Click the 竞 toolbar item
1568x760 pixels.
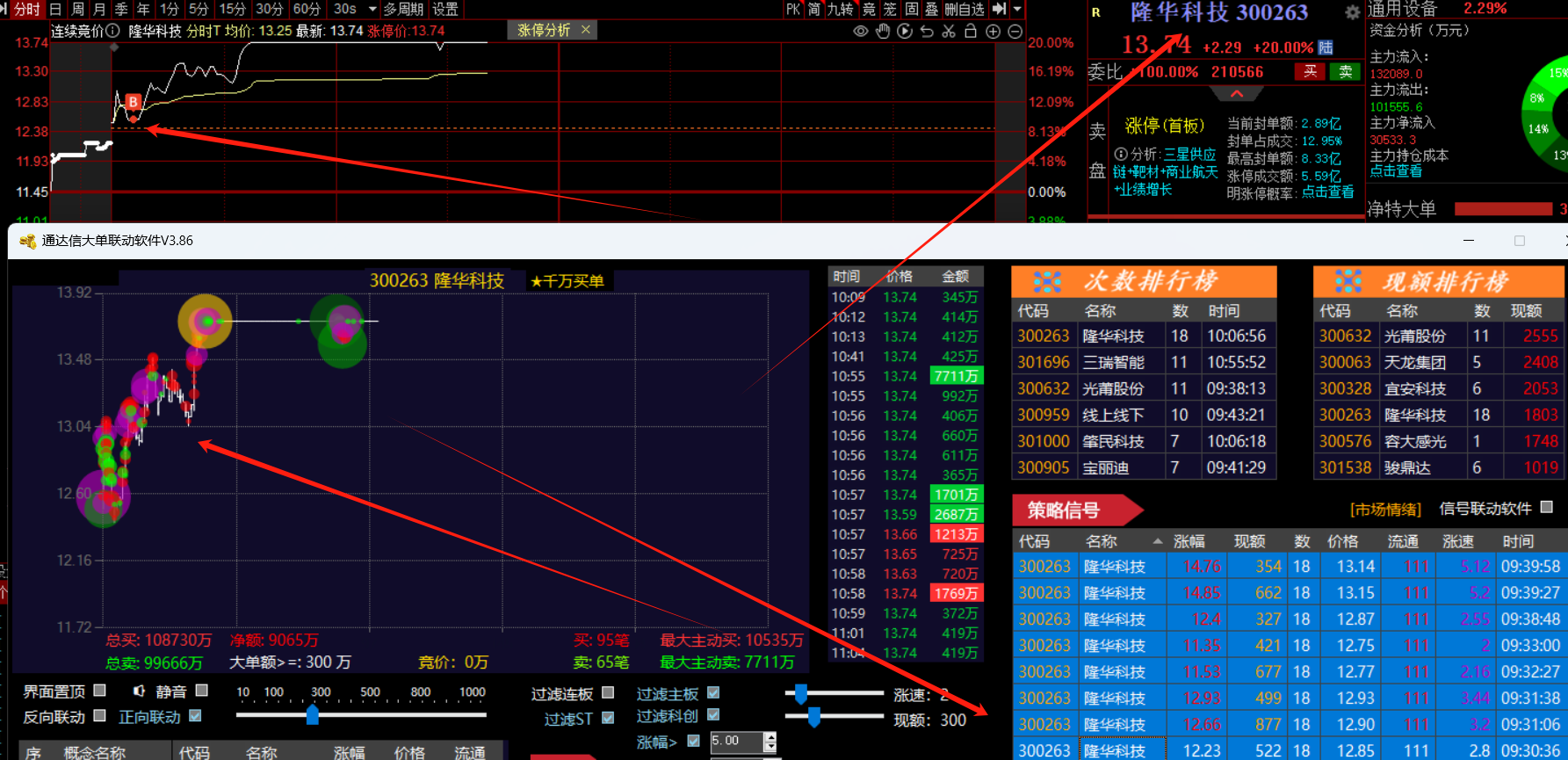[x=869, y=9]
